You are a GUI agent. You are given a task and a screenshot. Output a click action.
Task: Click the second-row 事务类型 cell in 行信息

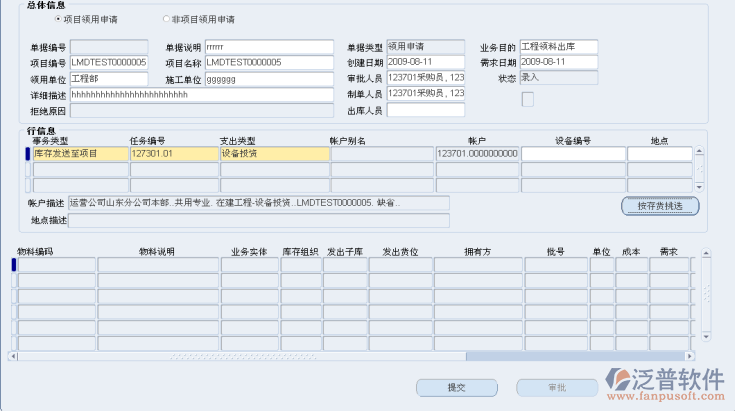click(x=81, y=169)
